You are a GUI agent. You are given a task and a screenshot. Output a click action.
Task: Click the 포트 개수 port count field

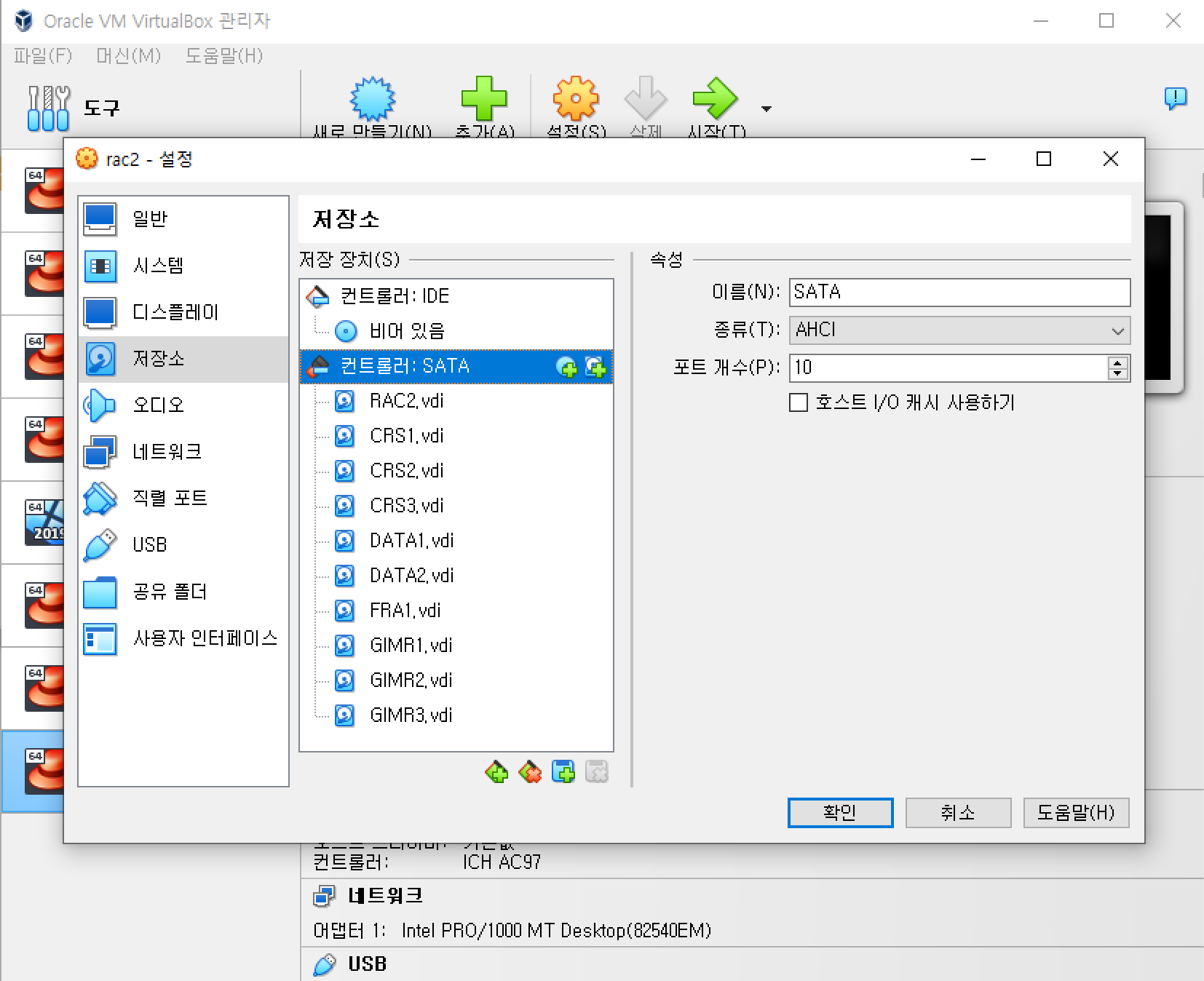pos(948,368)
